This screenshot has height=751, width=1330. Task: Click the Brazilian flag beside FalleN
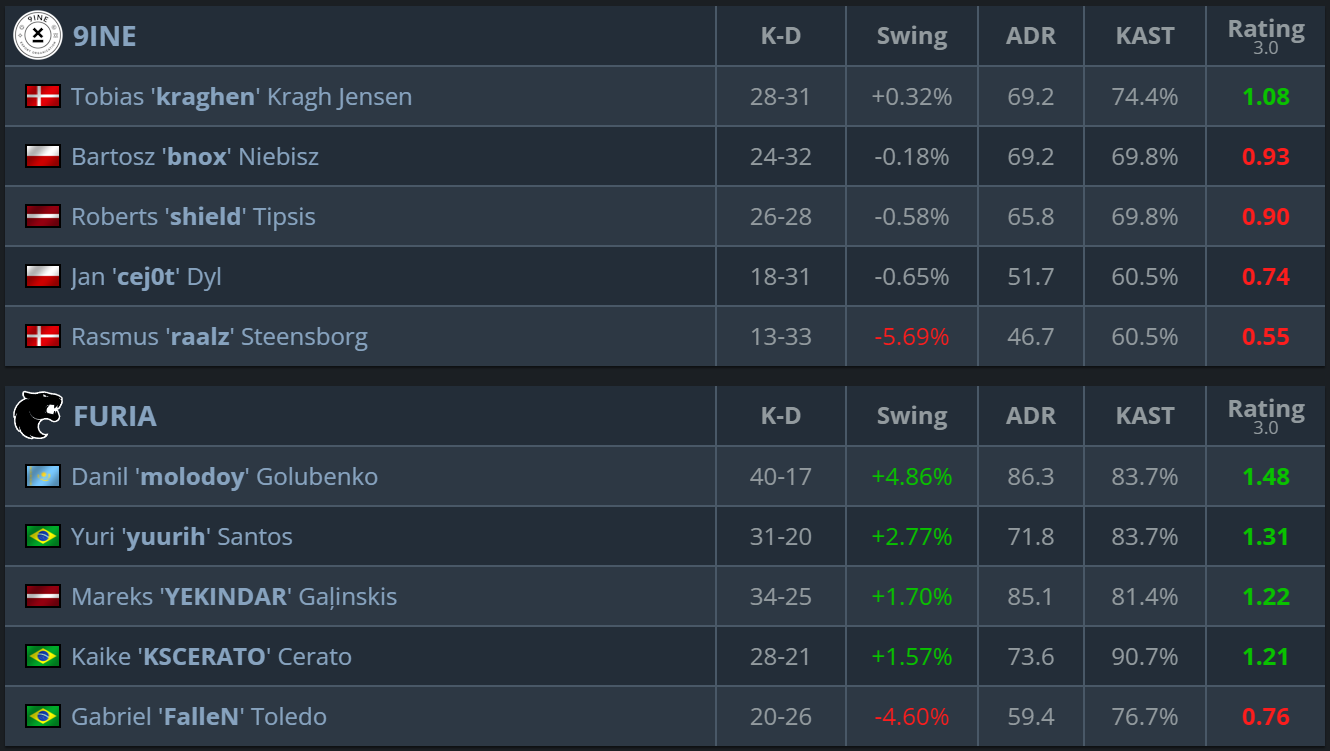pyautogui.click(x=43, y=716)
